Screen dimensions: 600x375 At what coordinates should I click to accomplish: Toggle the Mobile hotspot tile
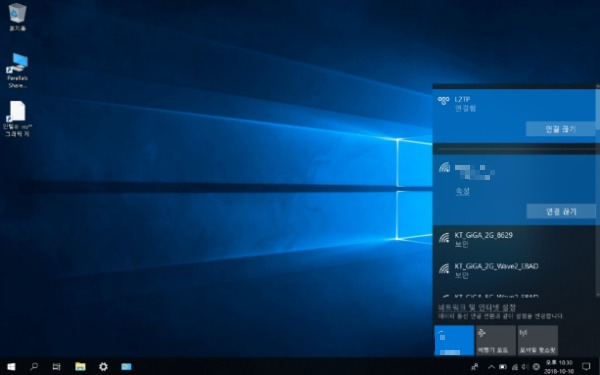(537, 340)
